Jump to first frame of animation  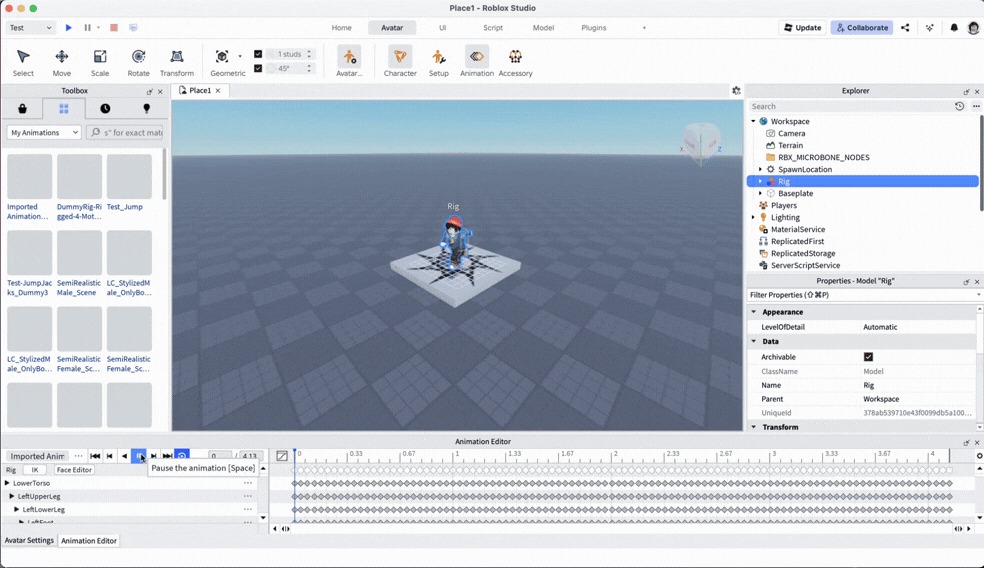point(95,456)
